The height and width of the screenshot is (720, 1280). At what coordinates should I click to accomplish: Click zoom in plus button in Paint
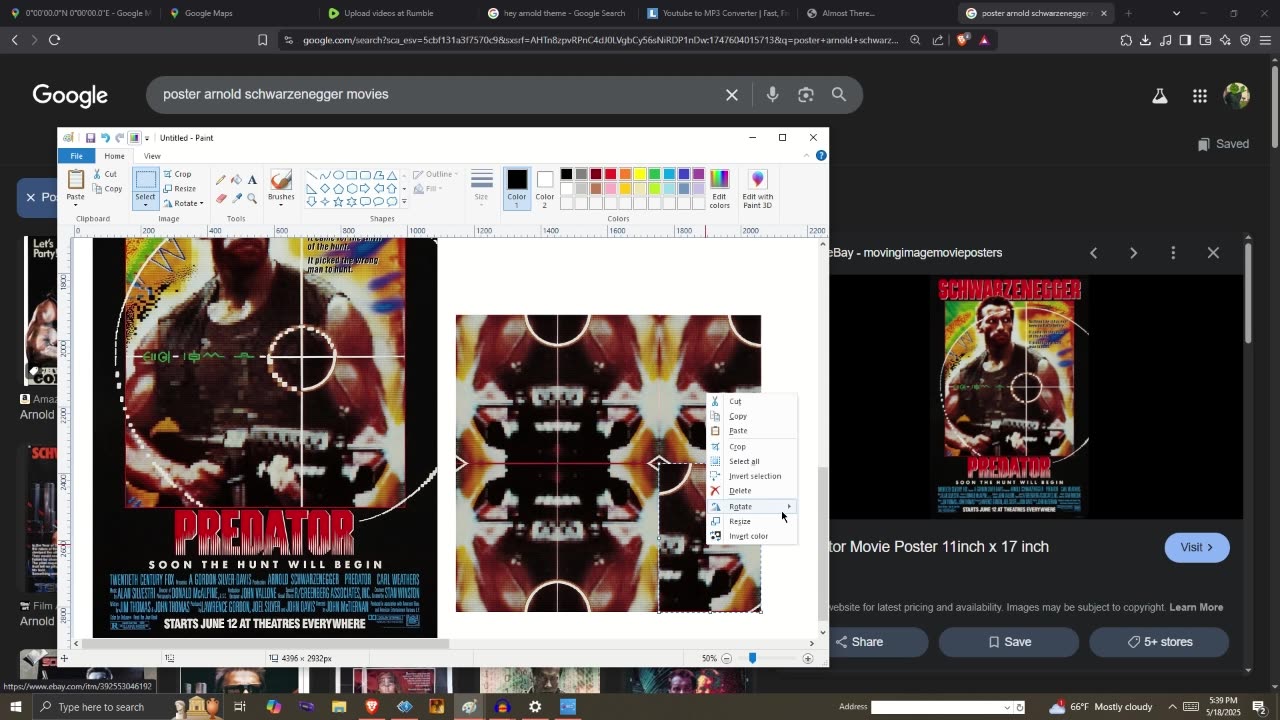[x=808, y=658]
